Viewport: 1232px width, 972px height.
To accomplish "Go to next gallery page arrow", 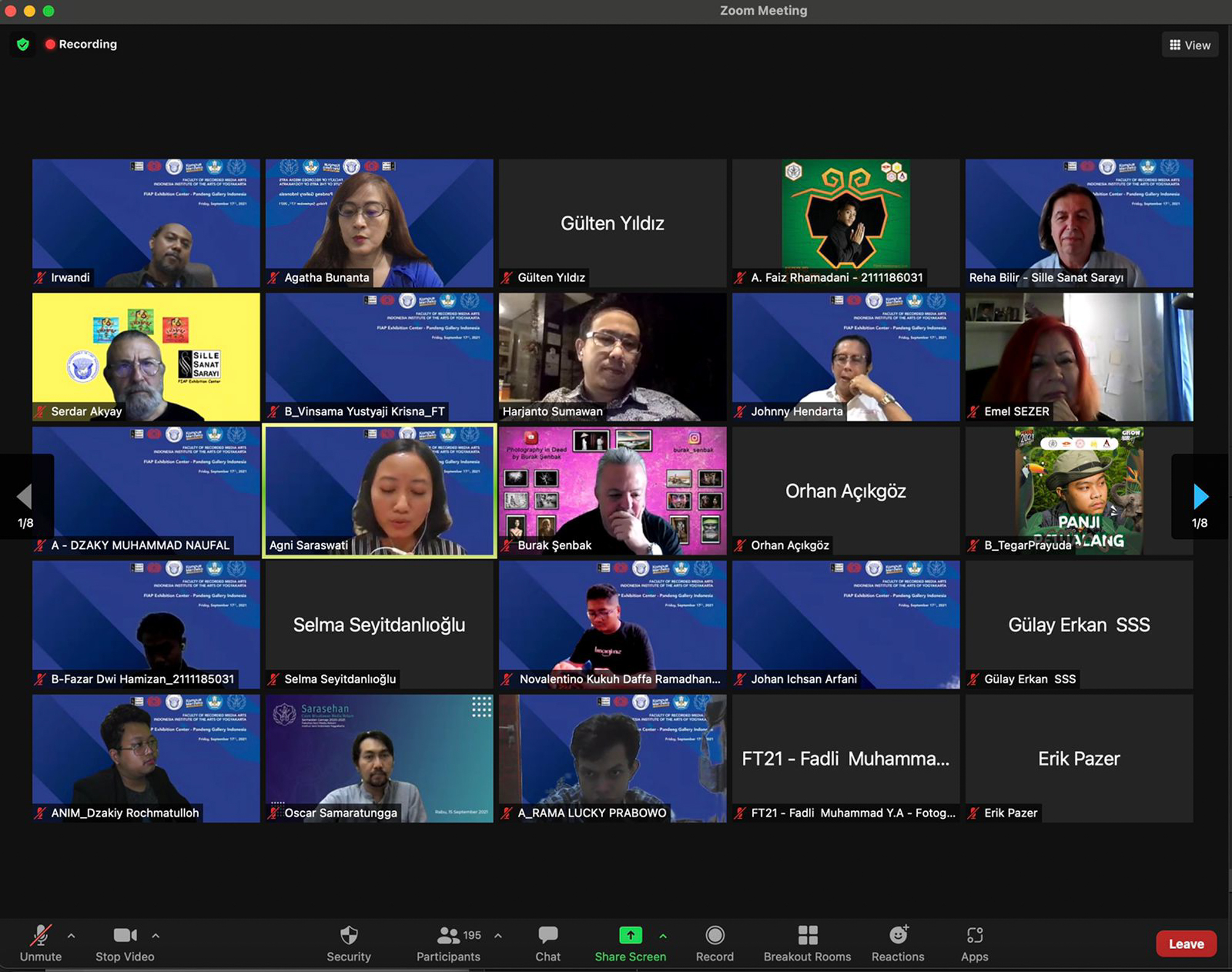I will 1200,496.
